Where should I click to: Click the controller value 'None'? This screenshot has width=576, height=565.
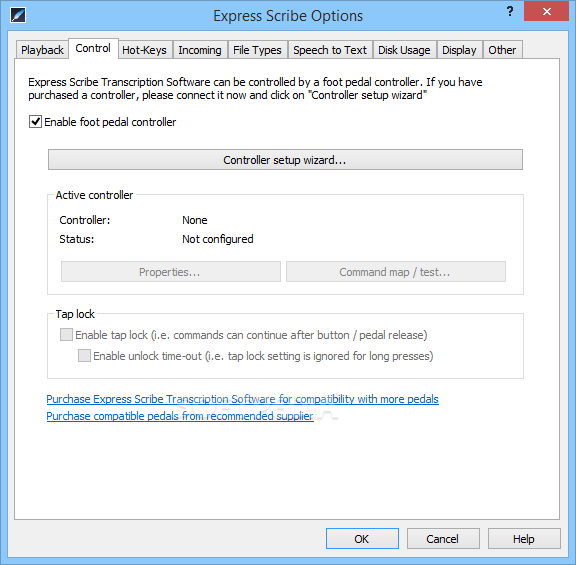coord(195,220)
